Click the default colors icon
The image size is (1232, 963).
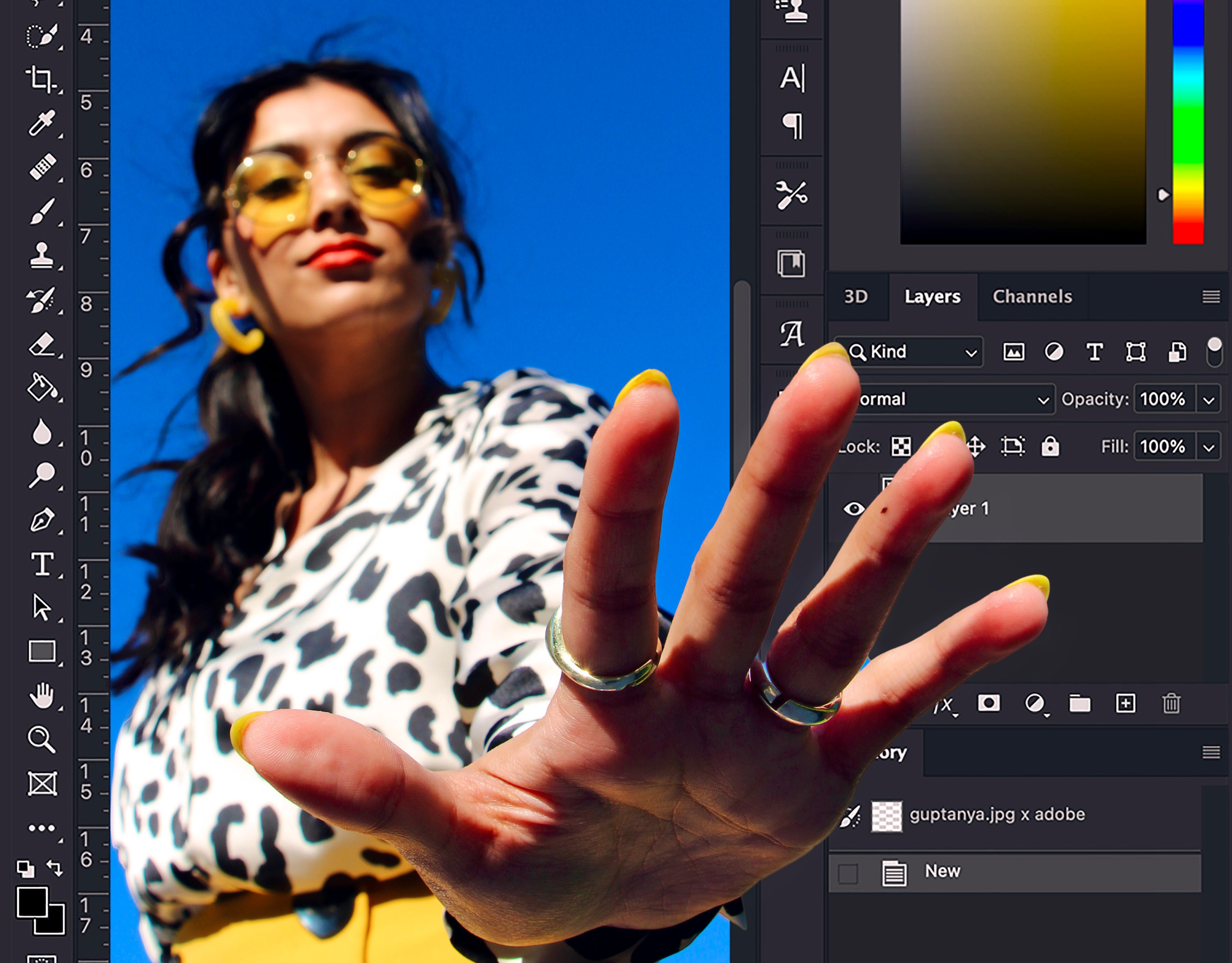pos(25,869)
